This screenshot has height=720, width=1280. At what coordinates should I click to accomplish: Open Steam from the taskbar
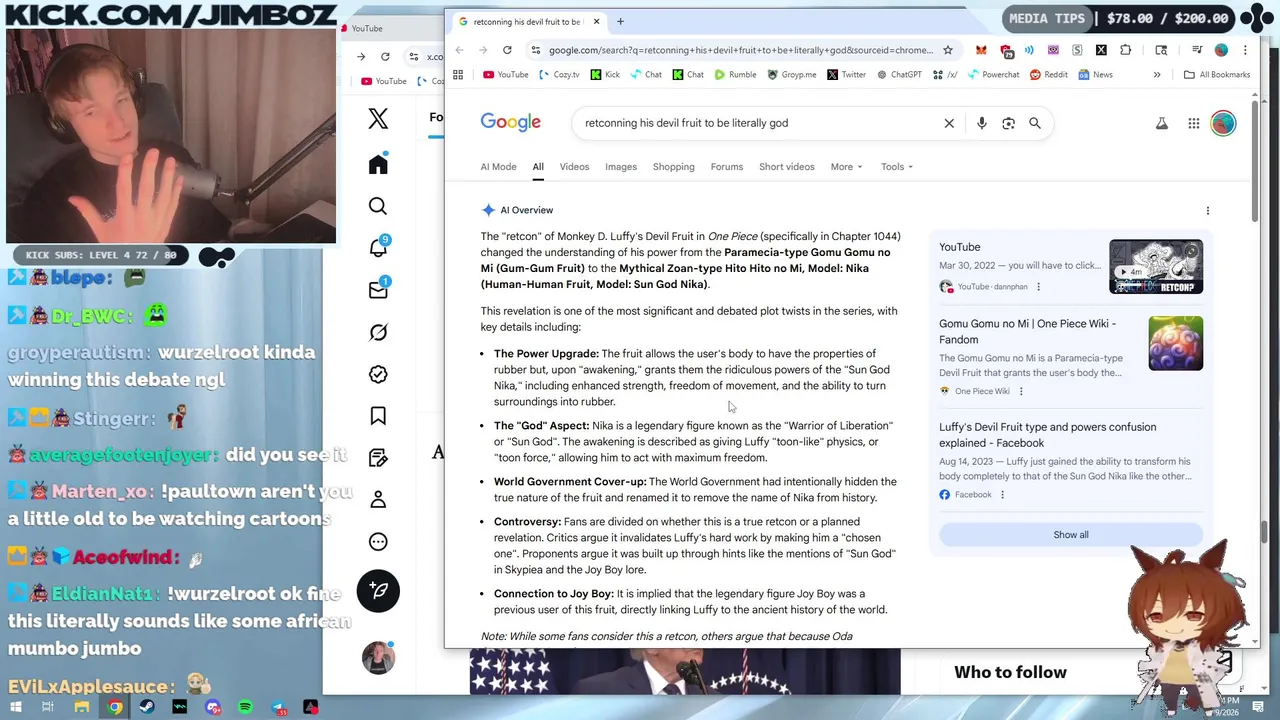point(147,708)
